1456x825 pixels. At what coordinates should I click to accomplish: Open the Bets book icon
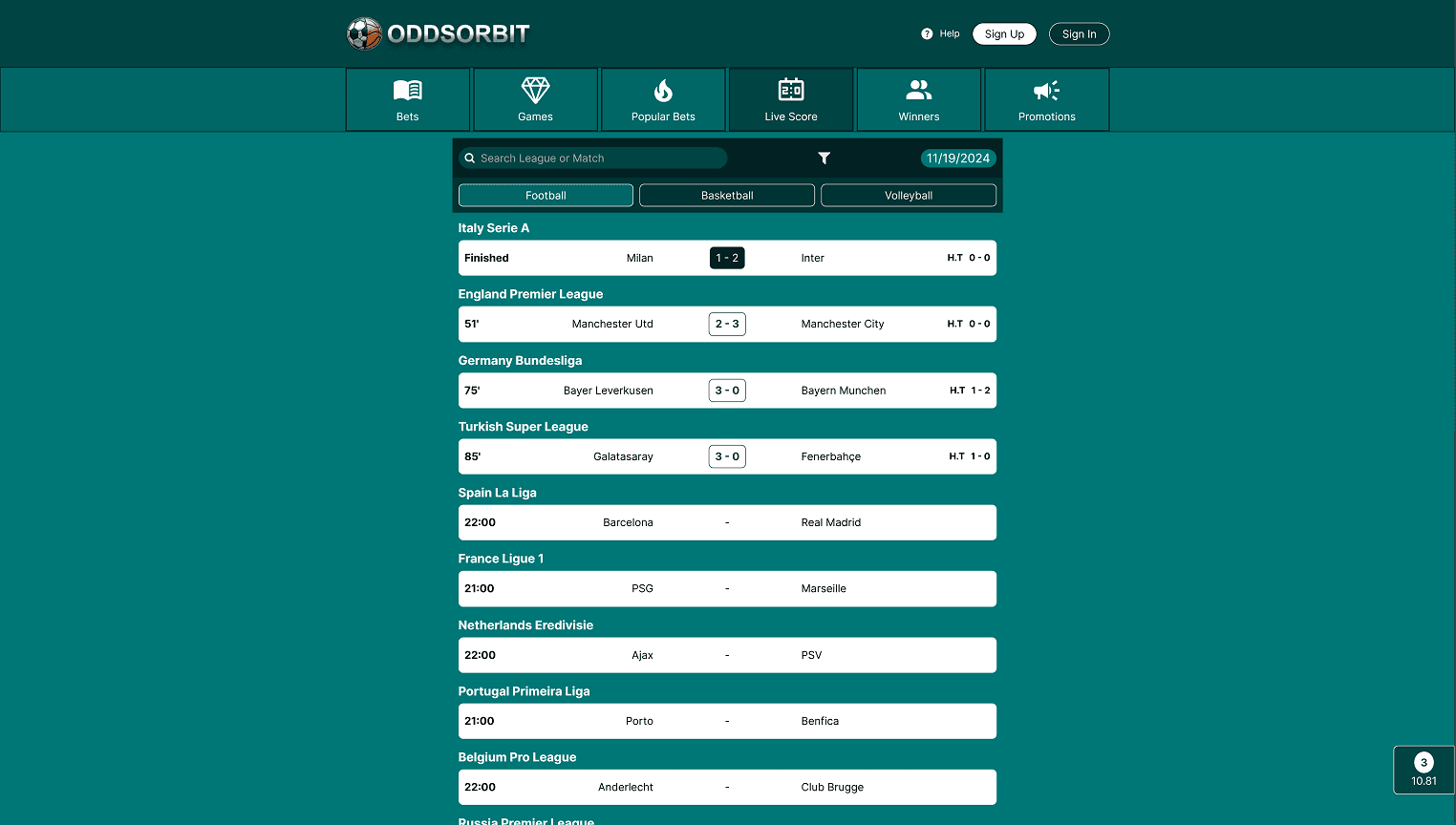pos(408,91)
